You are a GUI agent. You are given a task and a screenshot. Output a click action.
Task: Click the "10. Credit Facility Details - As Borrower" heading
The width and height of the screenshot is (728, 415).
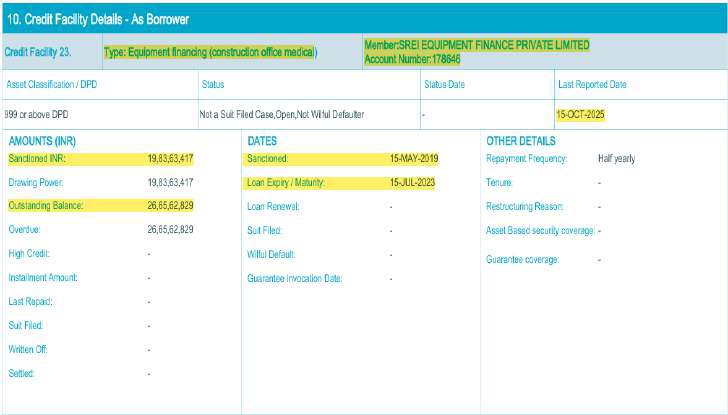click(98, 19)
